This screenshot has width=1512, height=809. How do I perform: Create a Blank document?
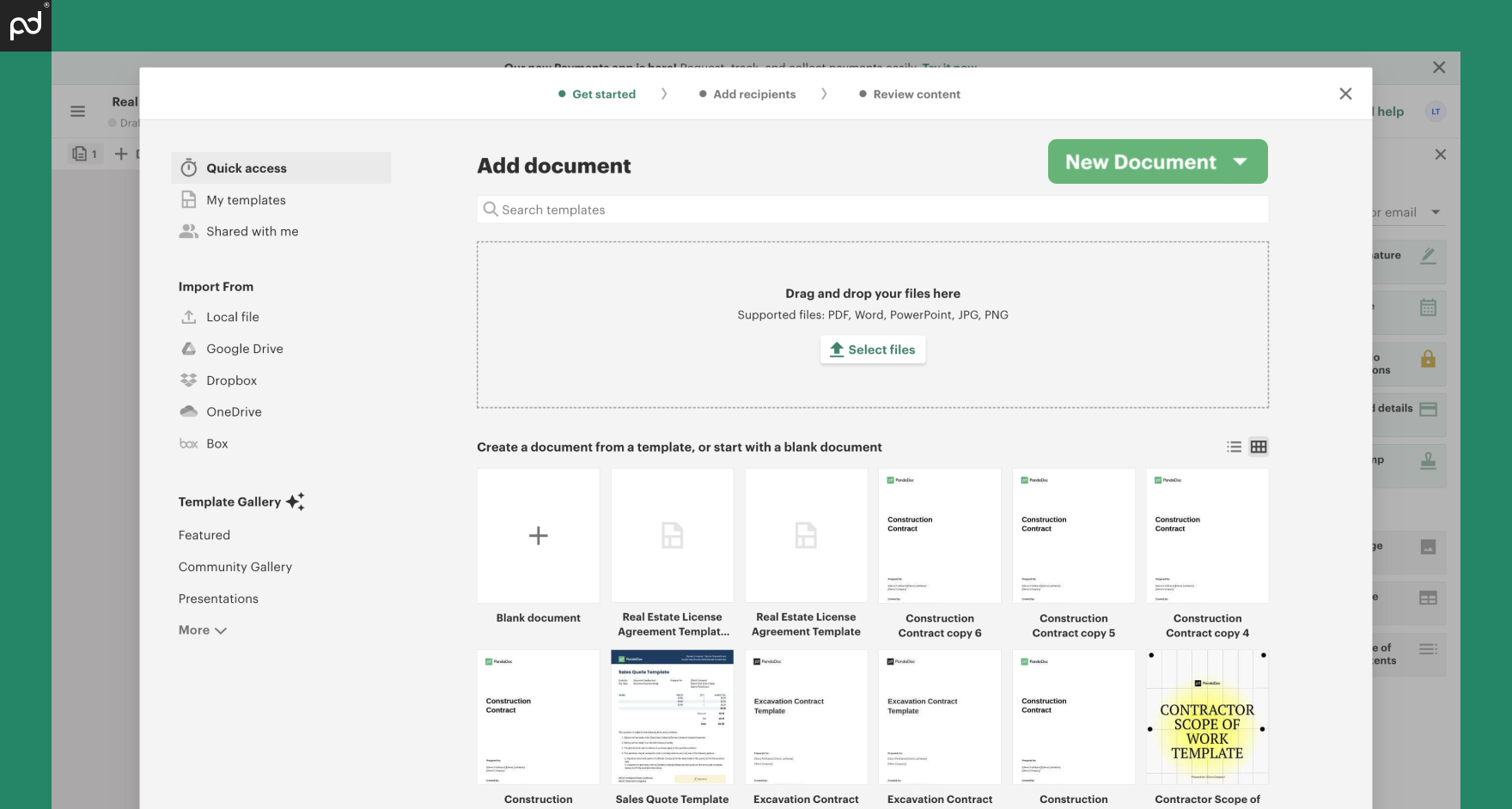pos(539,536)
